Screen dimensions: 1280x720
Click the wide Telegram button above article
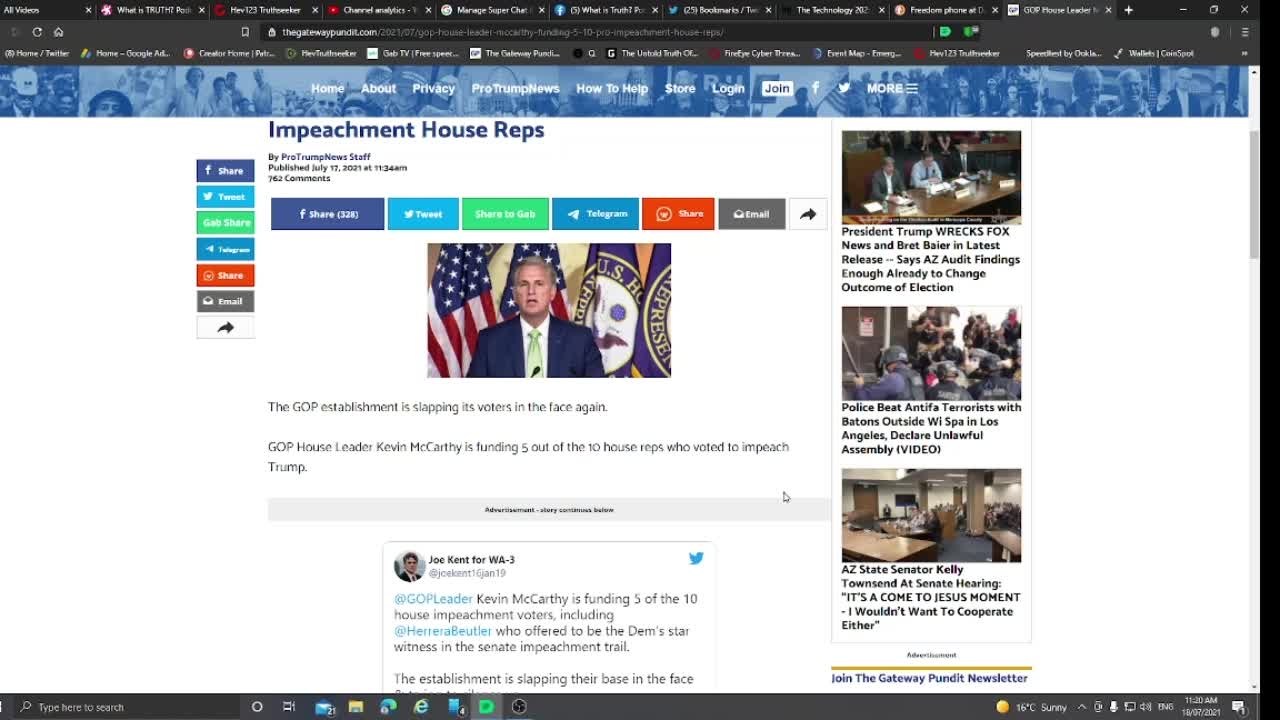tap(595, 214)
